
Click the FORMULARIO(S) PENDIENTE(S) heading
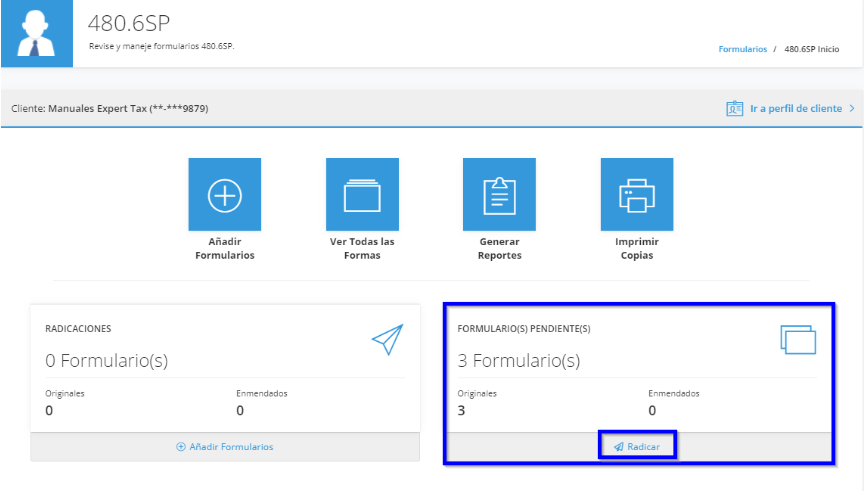tap(524, 329)
